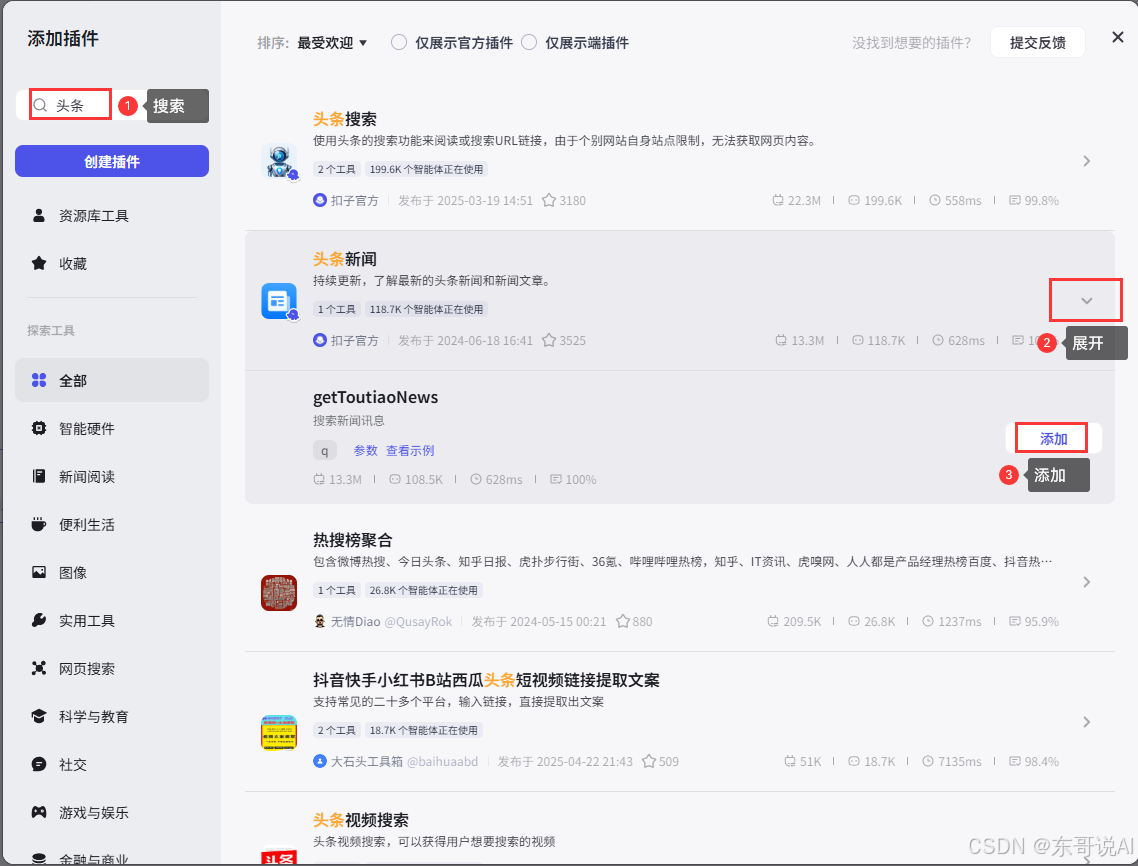Expand 抖音快手小红书 plugin chevron
This screenshot has width=1138, height=866.
[1086, 722]
